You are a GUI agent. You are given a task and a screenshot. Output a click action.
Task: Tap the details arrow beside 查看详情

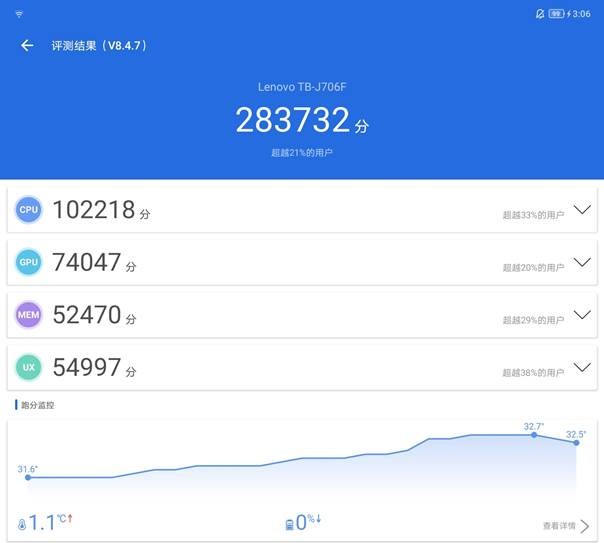coord(585,526)
